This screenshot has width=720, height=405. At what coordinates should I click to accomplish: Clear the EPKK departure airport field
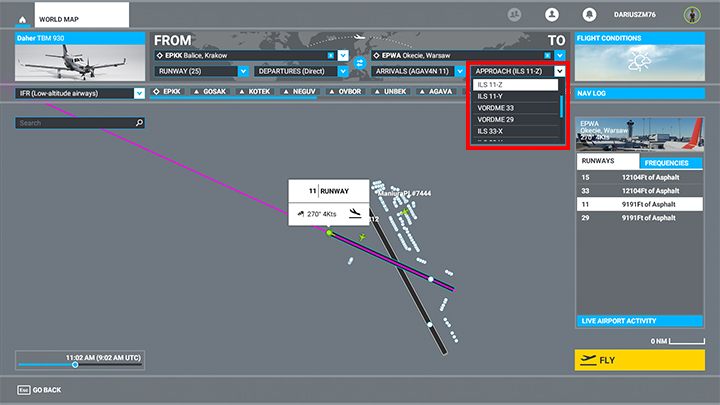pyautogui.click(x=330, y=55)
